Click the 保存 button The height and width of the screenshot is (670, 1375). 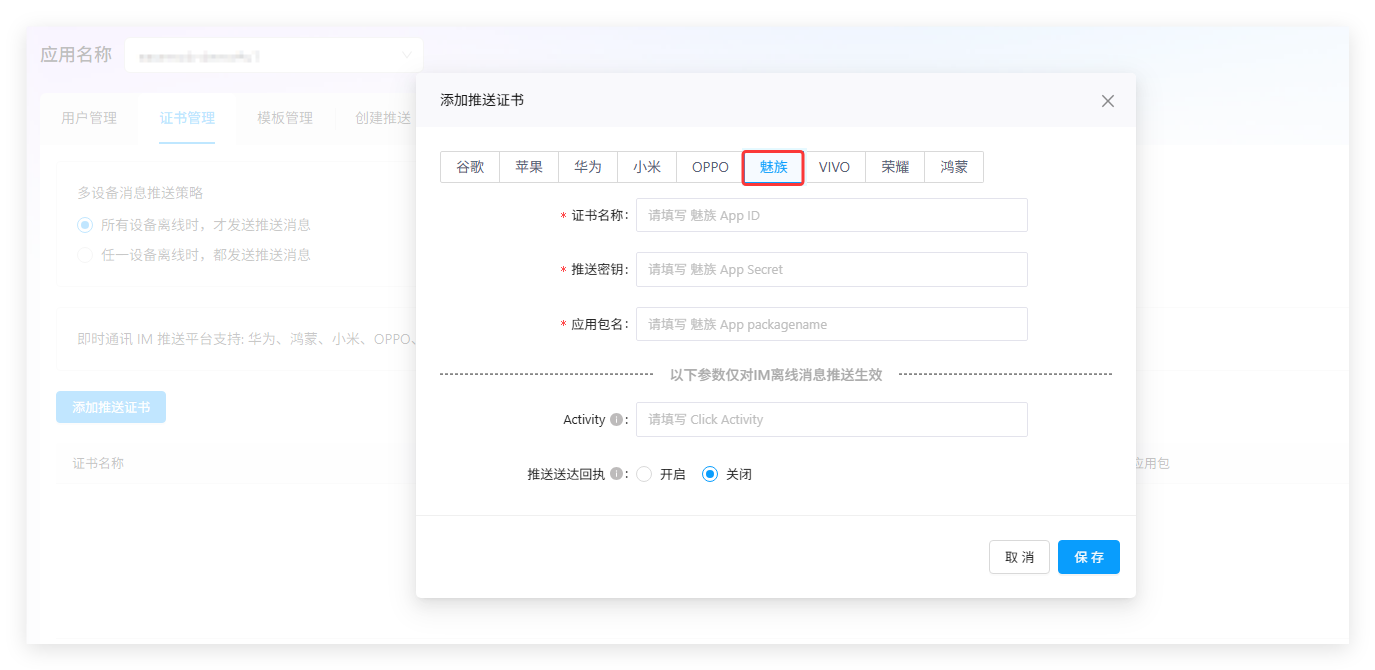[1088, 557]
